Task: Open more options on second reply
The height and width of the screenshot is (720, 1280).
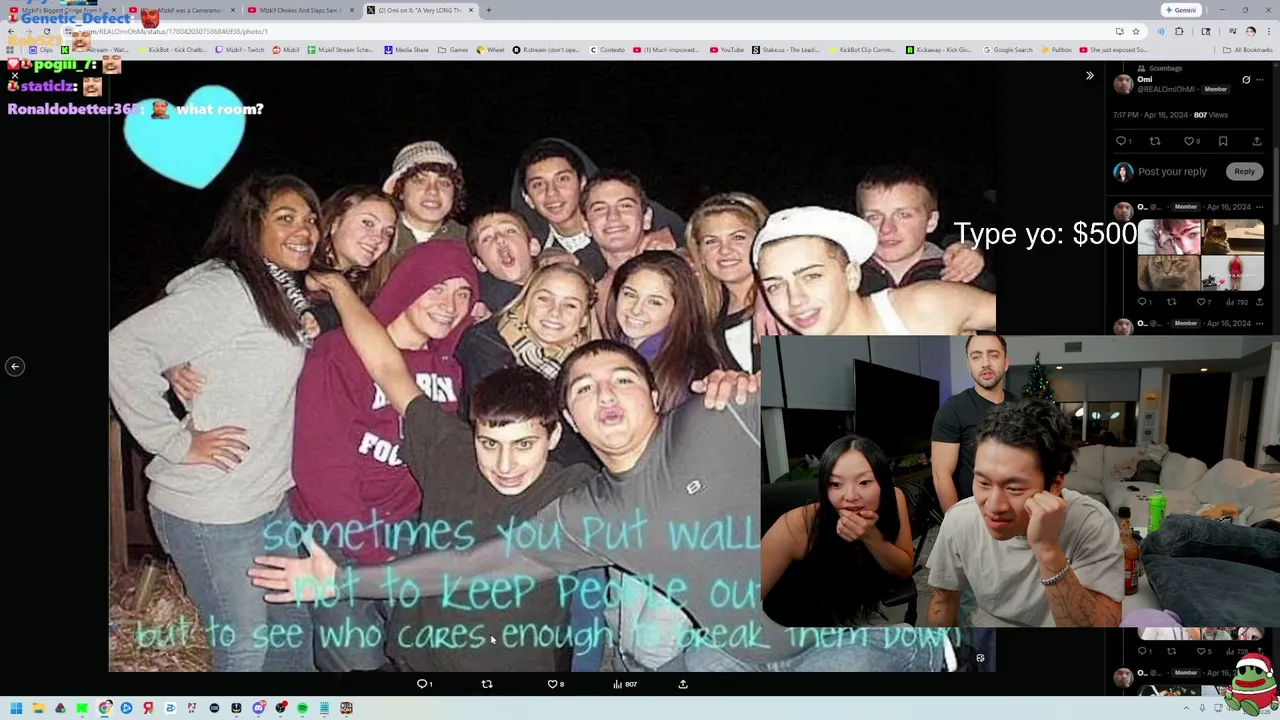Action: tap(1259, 324)
